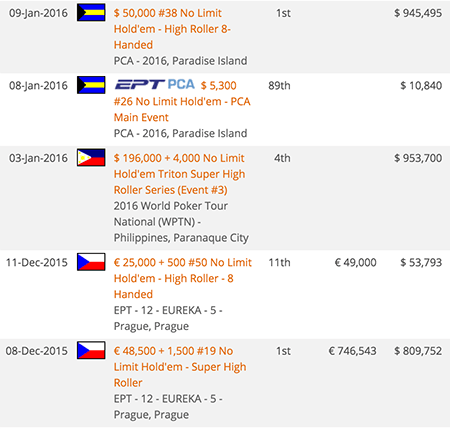This screenshot has width=450, height=429.
Task: Click the Philippines flag beside 03-Jan-2016
Action: [91, 157]
